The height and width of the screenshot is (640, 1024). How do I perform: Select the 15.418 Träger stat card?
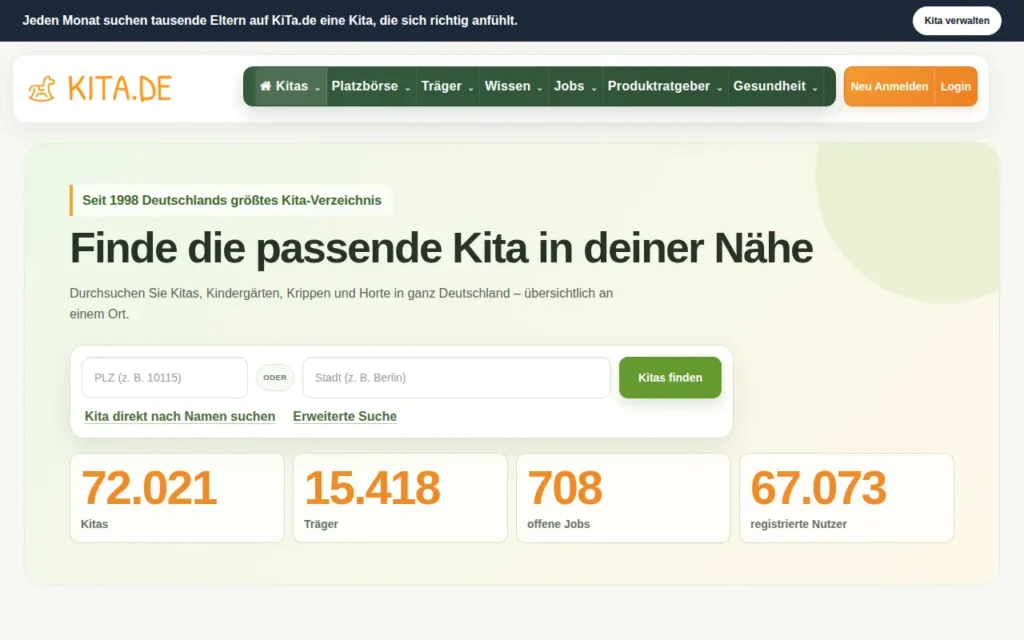pos(400,498)
